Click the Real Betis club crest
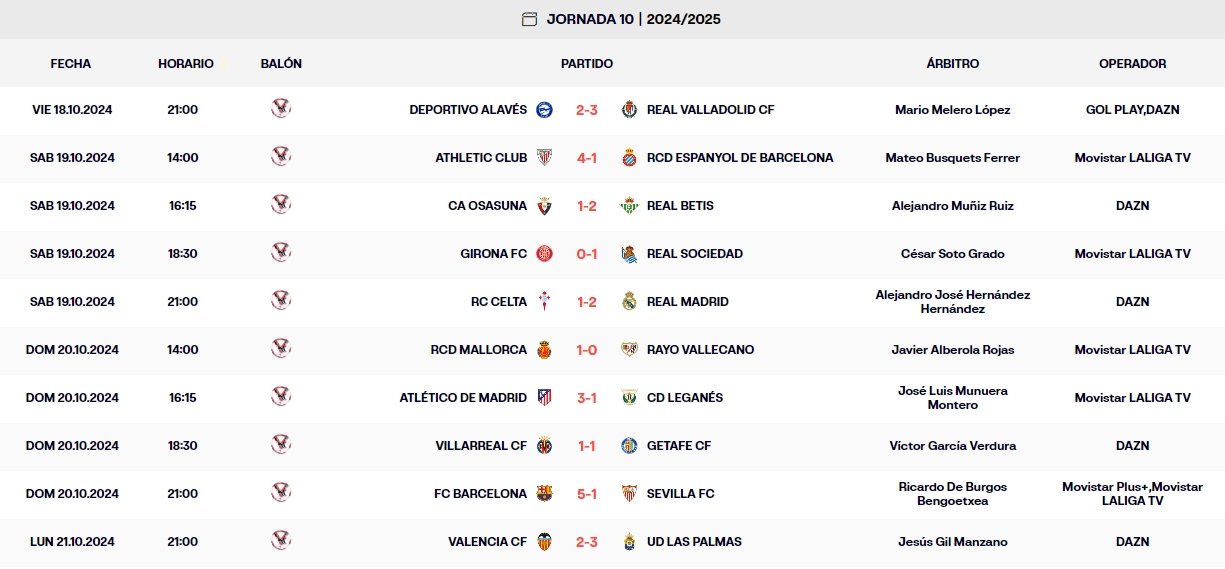The image size is (1225, 569). click(629, 206)
